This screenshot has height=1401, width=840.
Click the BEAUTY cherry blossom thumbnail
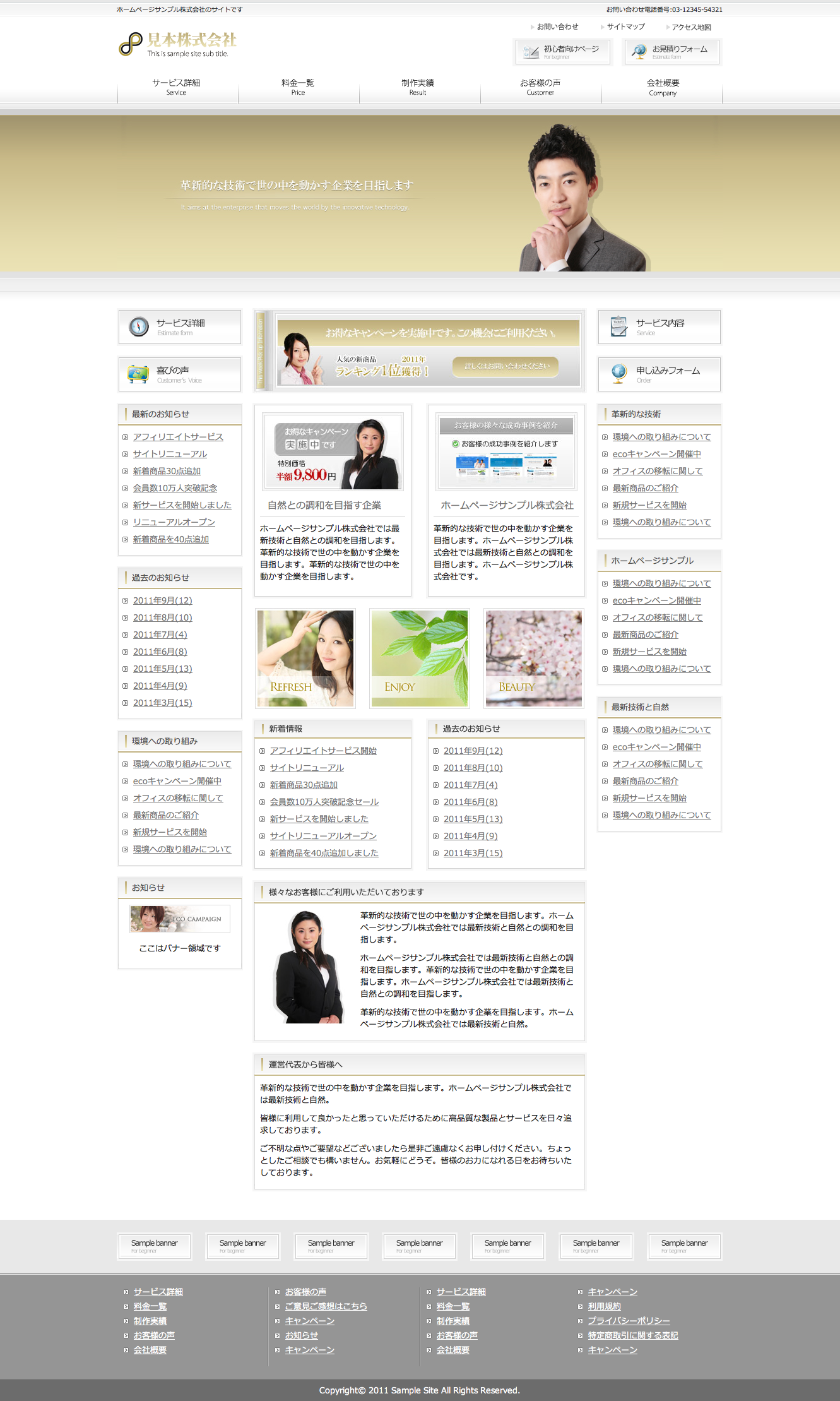pos(533,658)
